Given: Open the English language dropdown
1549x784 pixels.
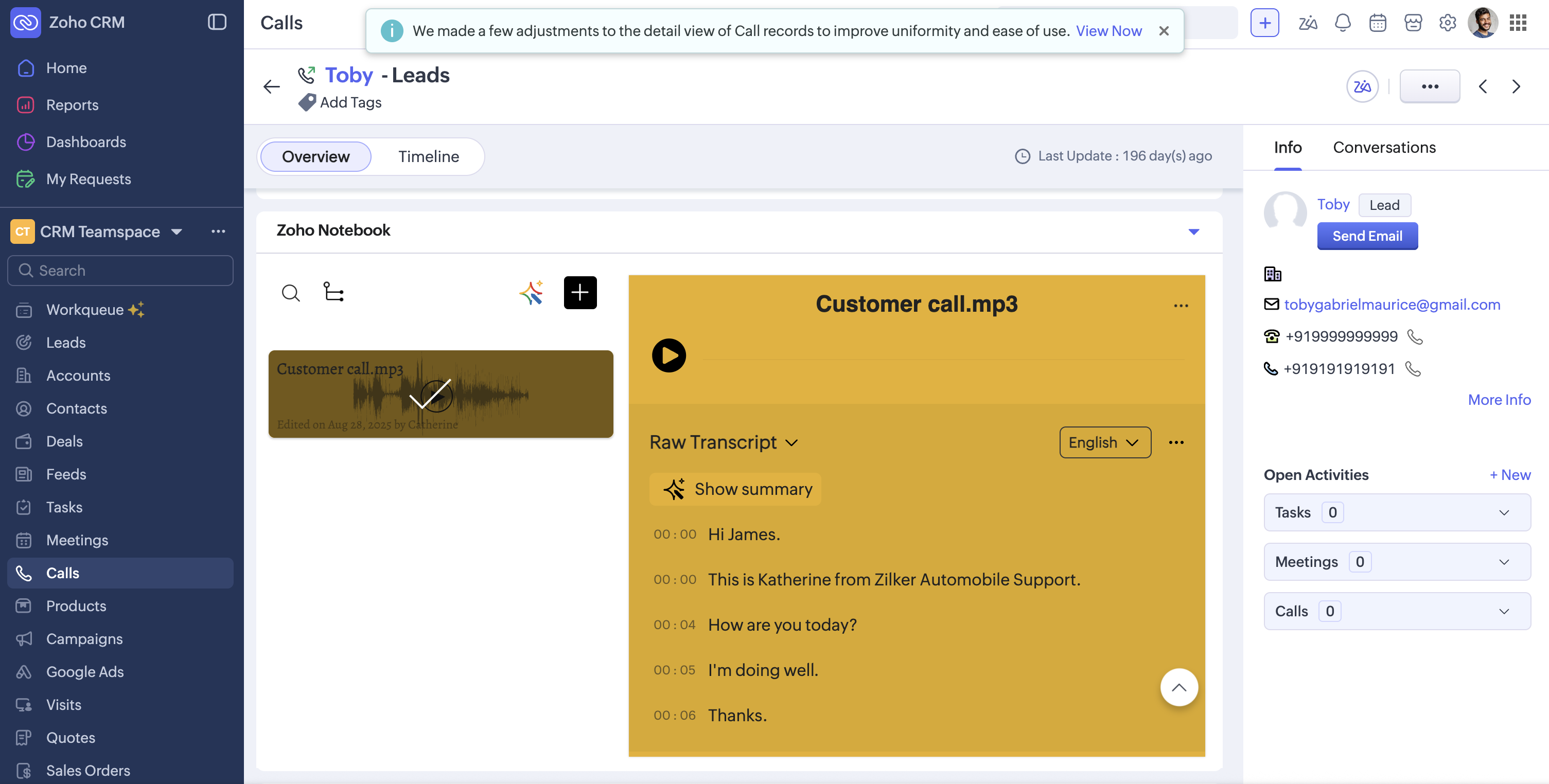Looking at the screenshot, I should pyautogui.click(x=1104, y=442).
